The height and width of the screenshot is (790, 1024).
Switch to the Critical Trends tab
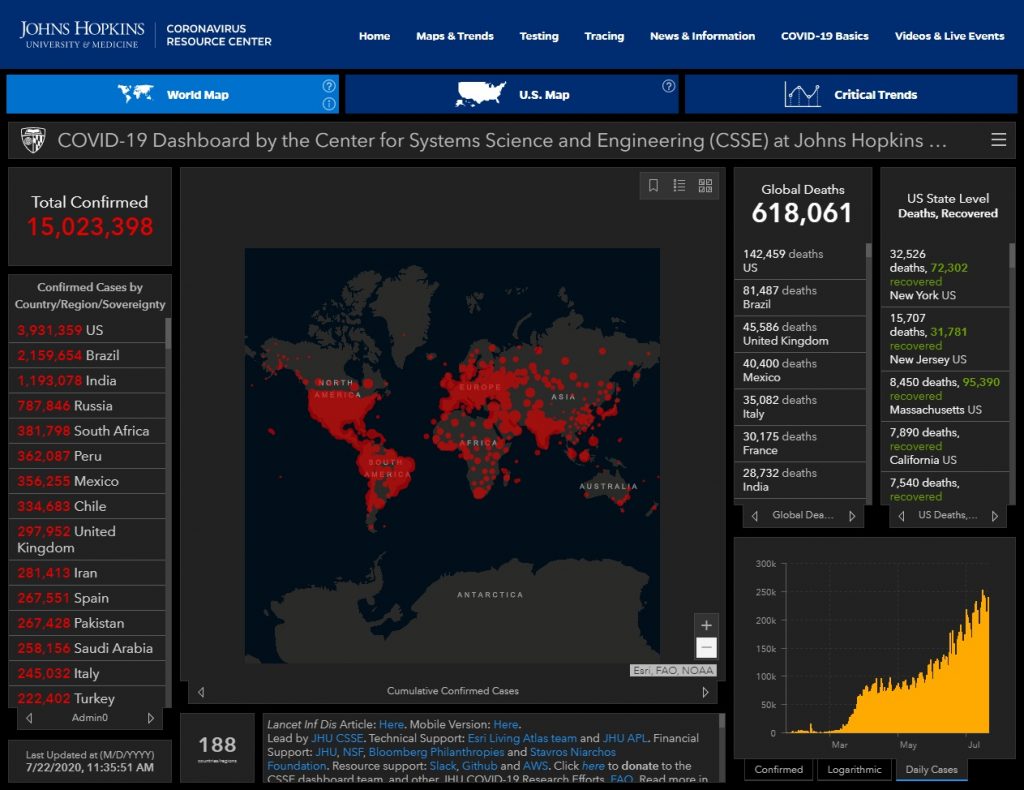[851, 94]
